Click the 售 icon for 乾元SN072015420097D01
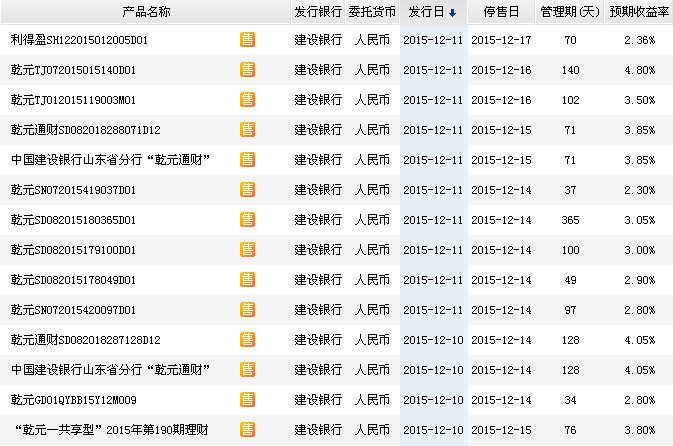Viewport: 673px width, 446px height. point(247,310)
